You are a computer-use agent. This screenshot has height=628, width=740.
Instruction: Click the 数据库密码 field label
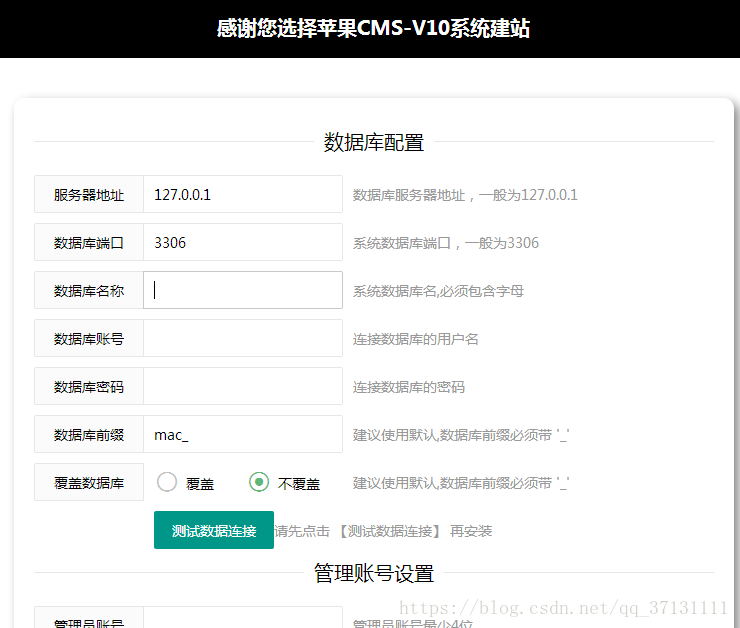tap(89, 387)
